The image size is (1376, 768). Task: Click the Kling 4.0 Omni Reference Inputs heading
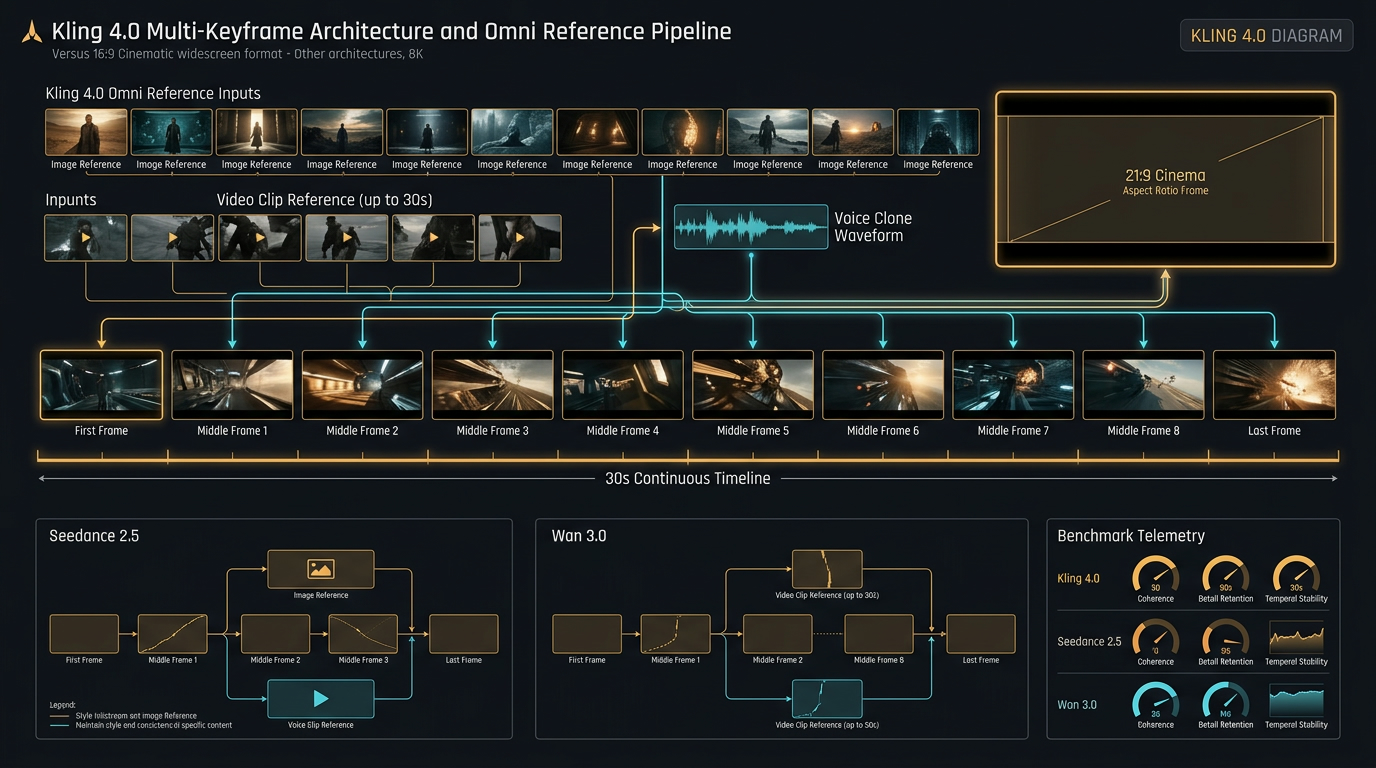(153, 94)
